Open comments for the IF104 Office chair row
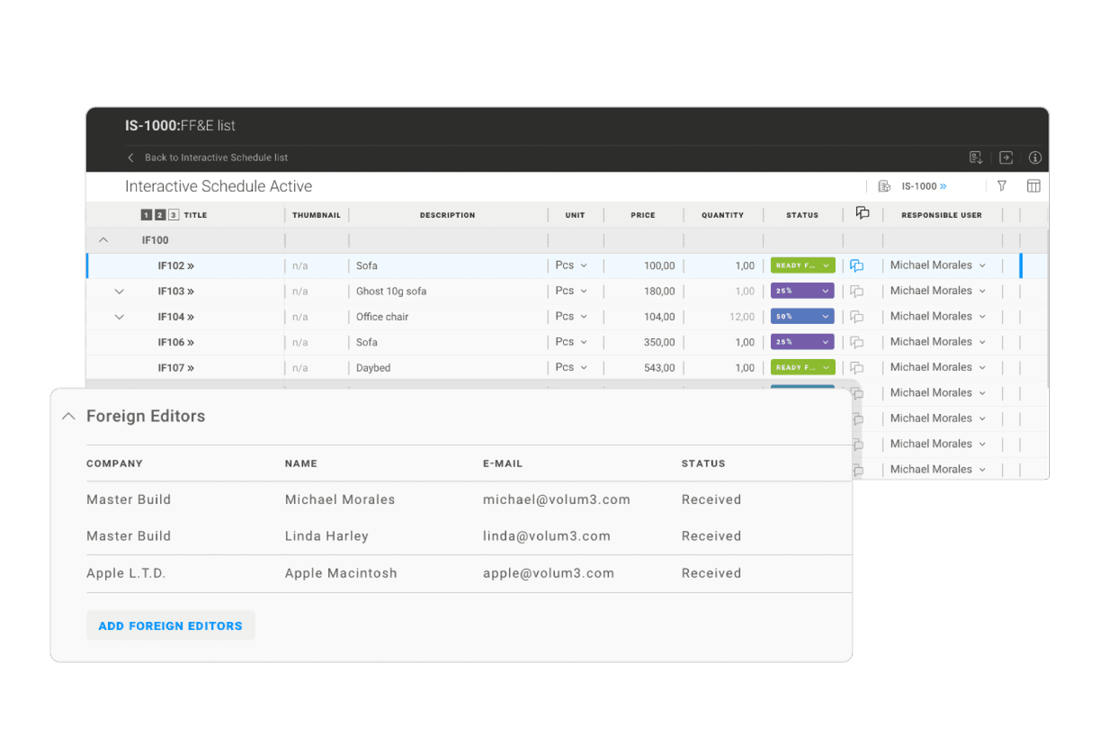Image resolution: width=1100 pixels, height=737 pixels. pos(857,317)
